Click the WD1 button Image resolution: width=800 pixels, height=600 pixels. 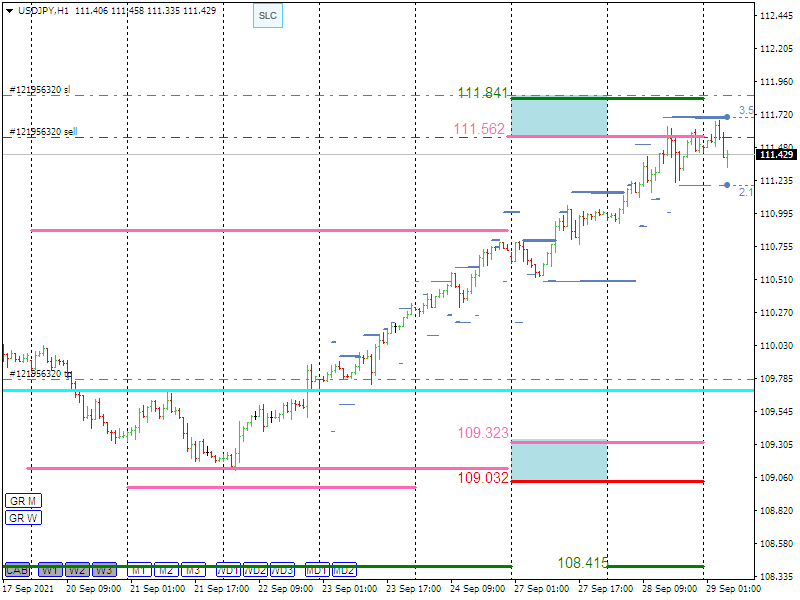[229, 569]
